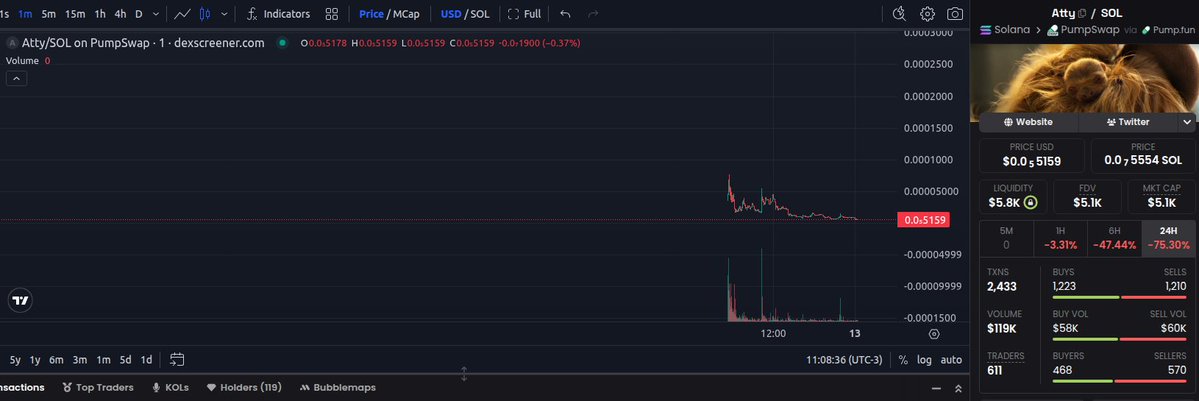This screenshot has height=401, width=1199.
Task: Open the KOLs tab
Action: click(171, 387)
